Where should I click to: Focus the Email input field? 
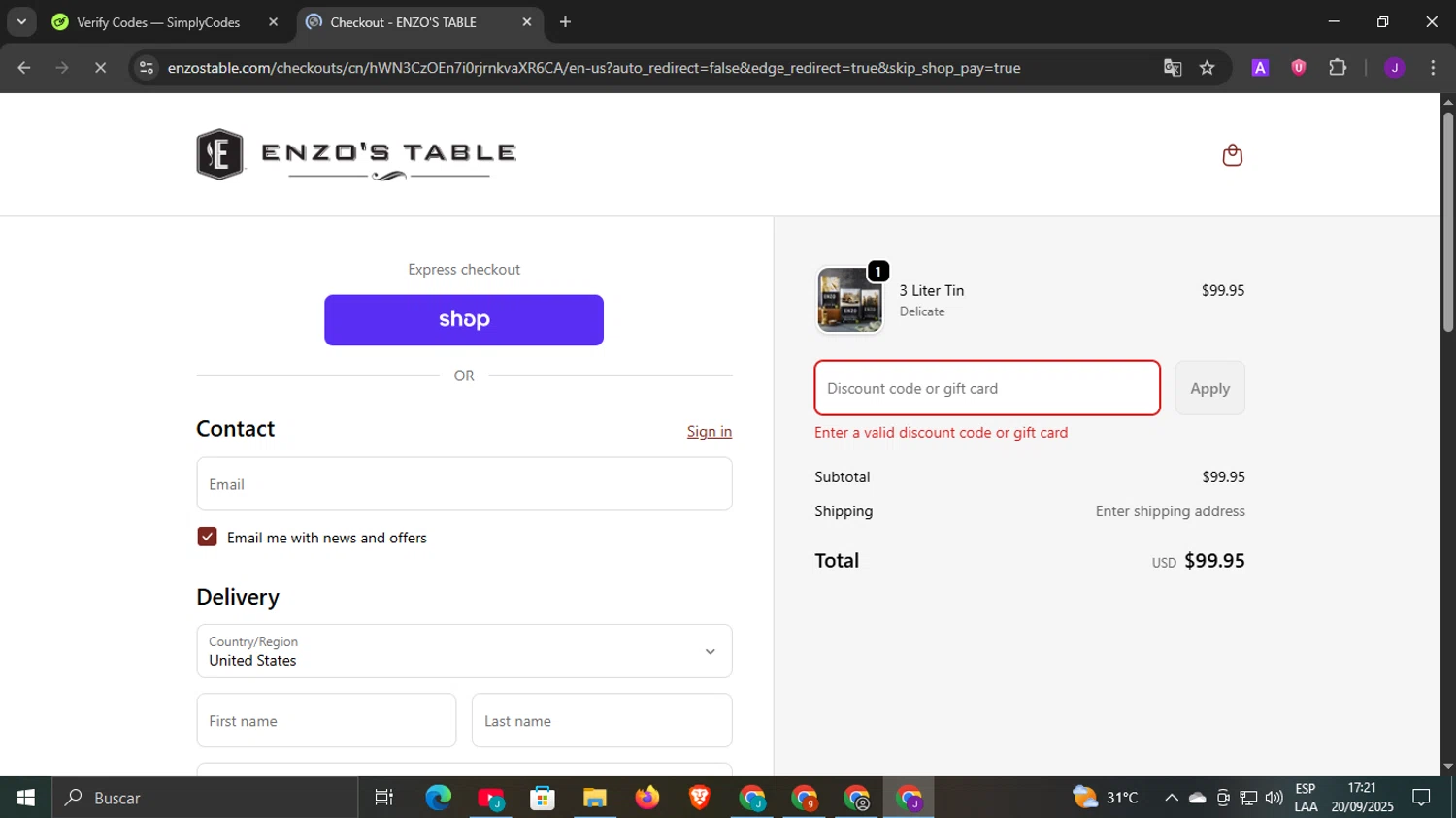click(x=464, y=484)
